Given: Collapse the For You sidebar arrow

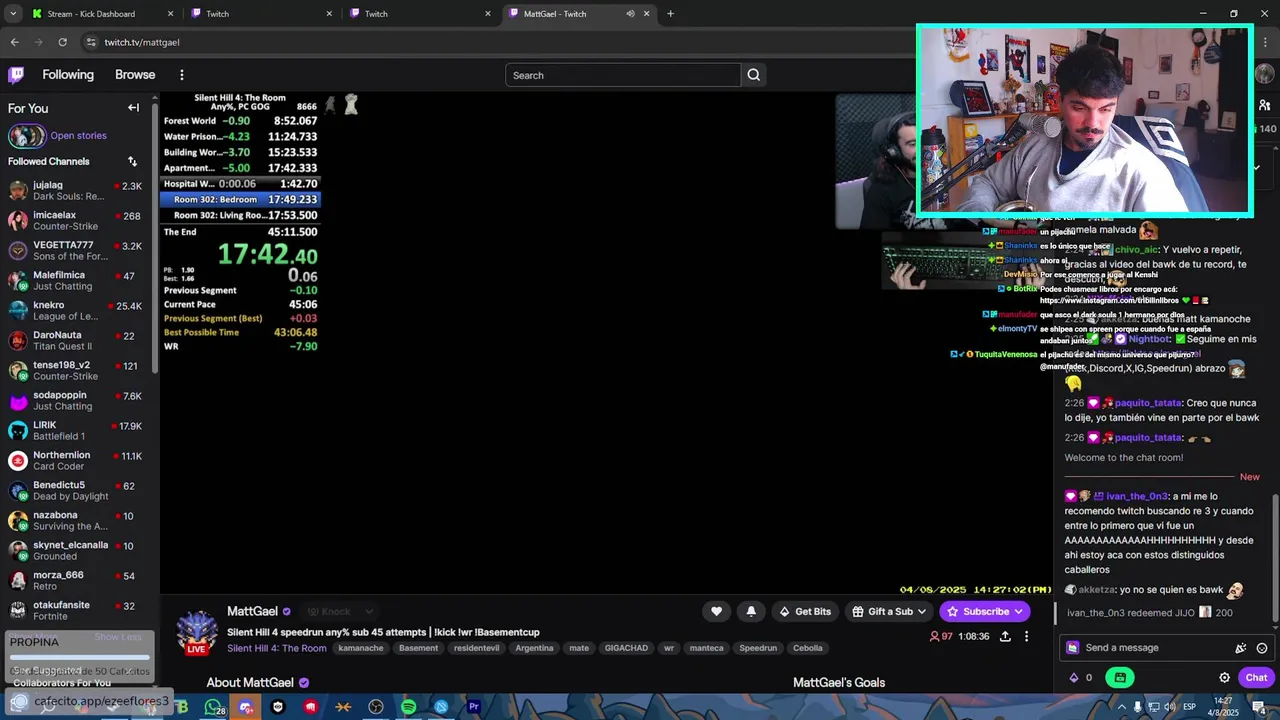Looking at the screenshot, I should click(133, 108).
